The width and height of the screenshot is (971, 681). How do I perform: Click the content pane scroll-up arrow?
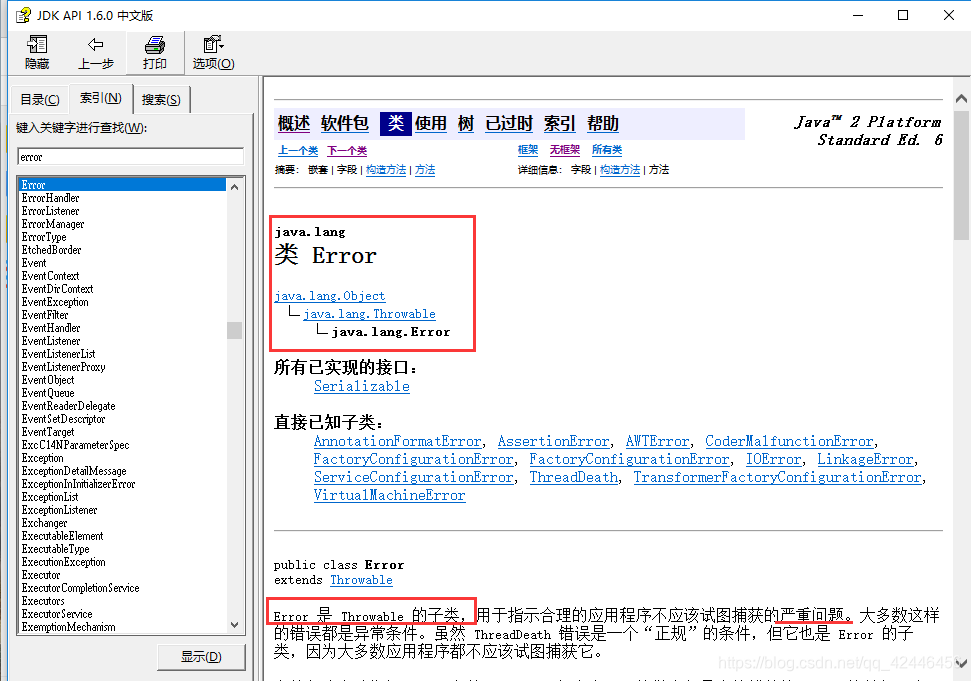(x=961, y=98)
